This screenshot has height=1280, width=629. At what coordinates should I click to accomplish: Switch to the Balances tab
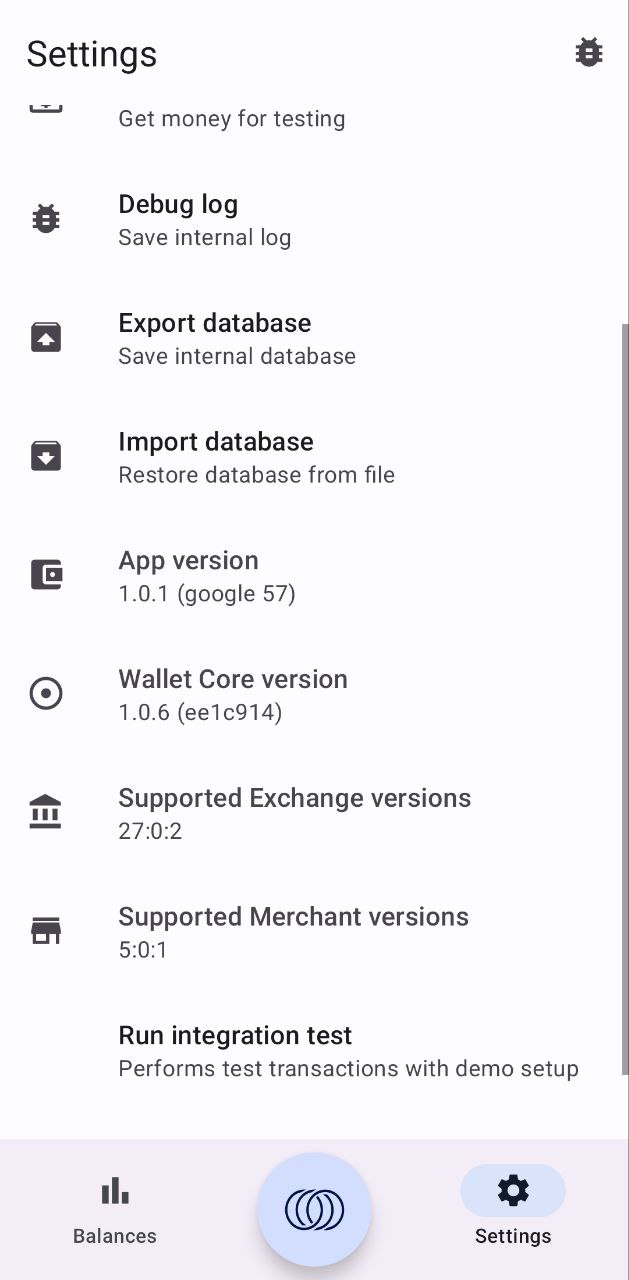115,1208
